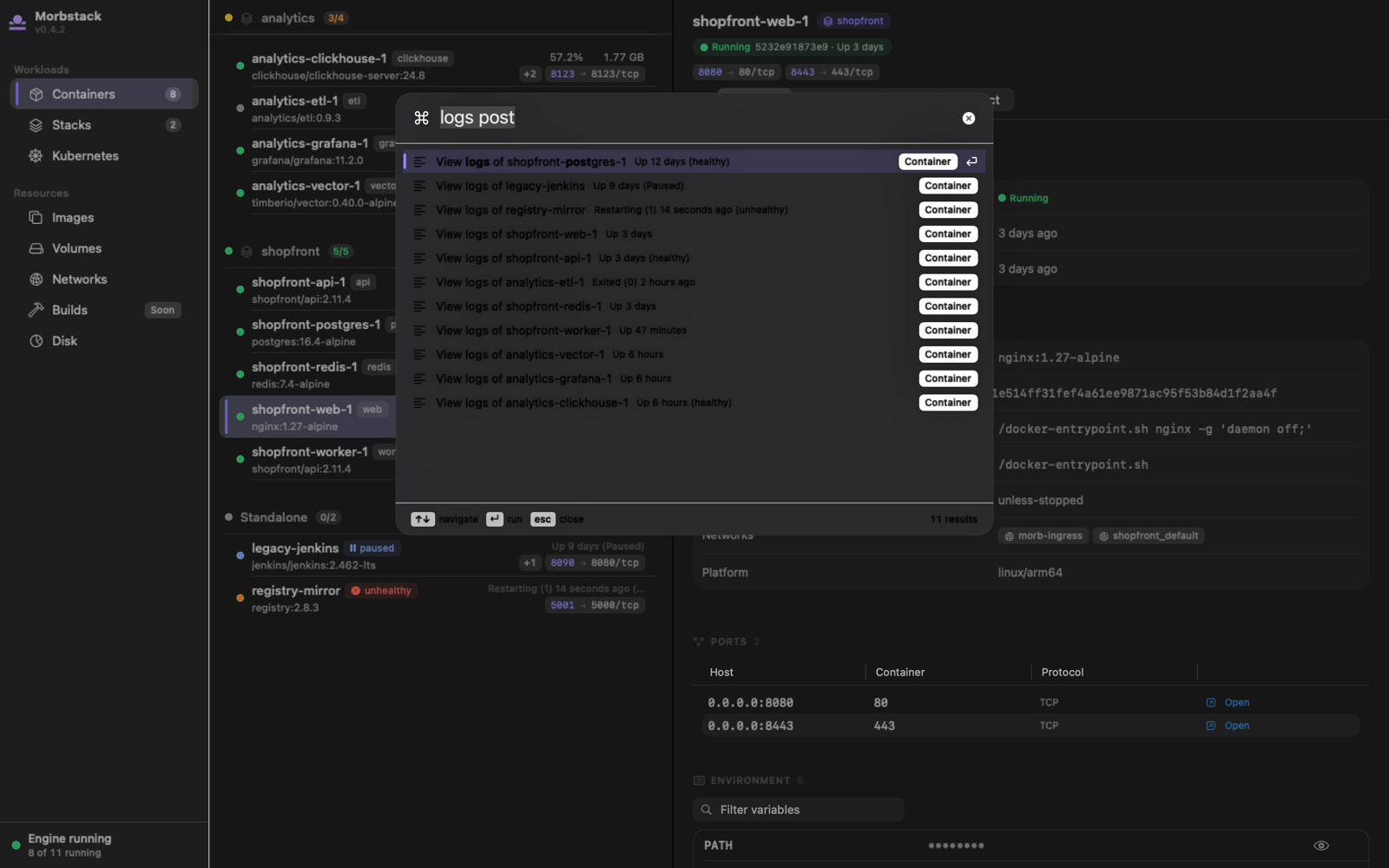Pick View logs of shopfront-redis-1
This screenshot has width=1389, height=868.
point(694,306)
